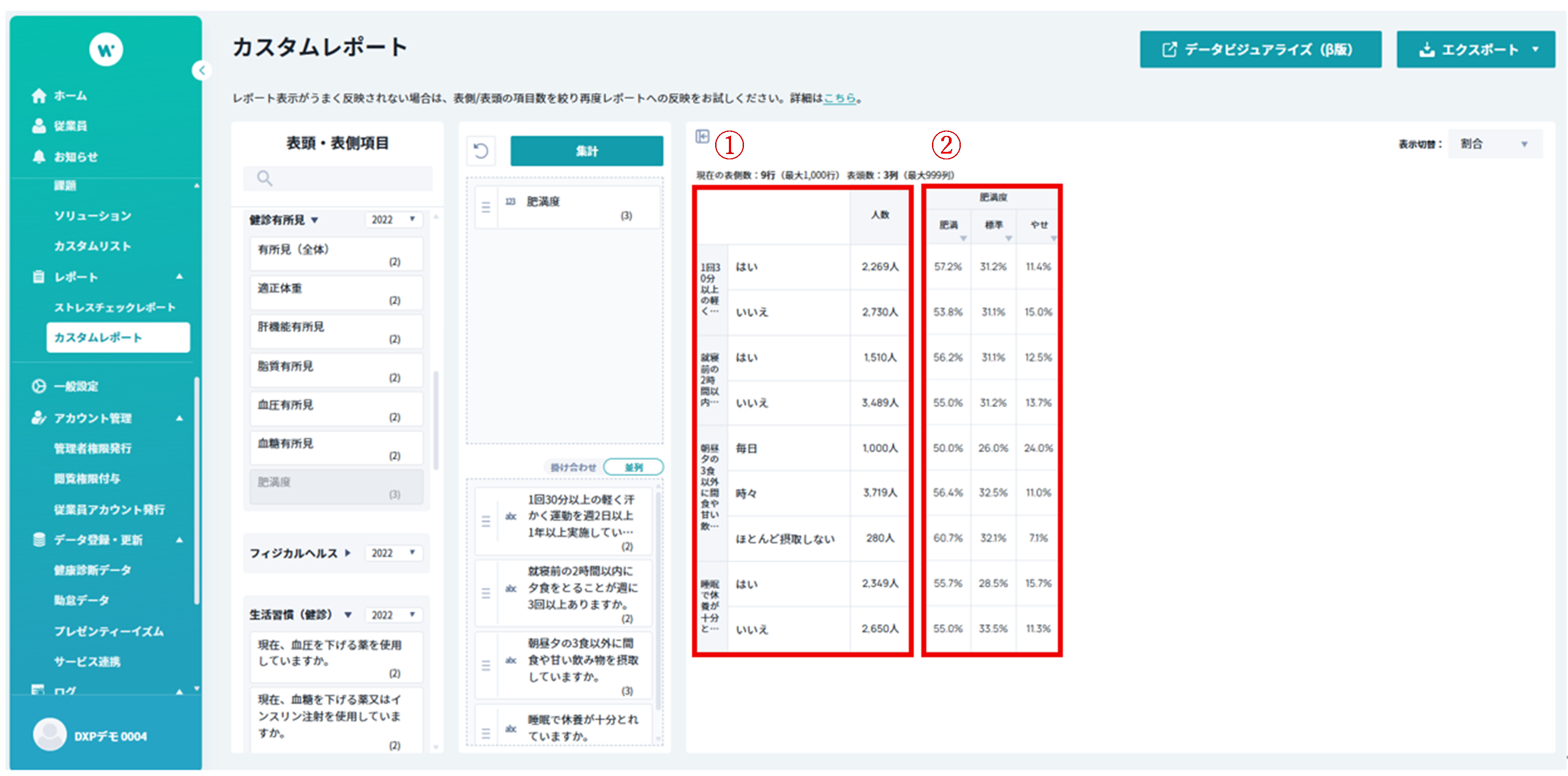Click the drag handle of 朝昼夕の3食以外に item
The width and height of the screenshot is (1568, 776).
(x=486, y=666)
